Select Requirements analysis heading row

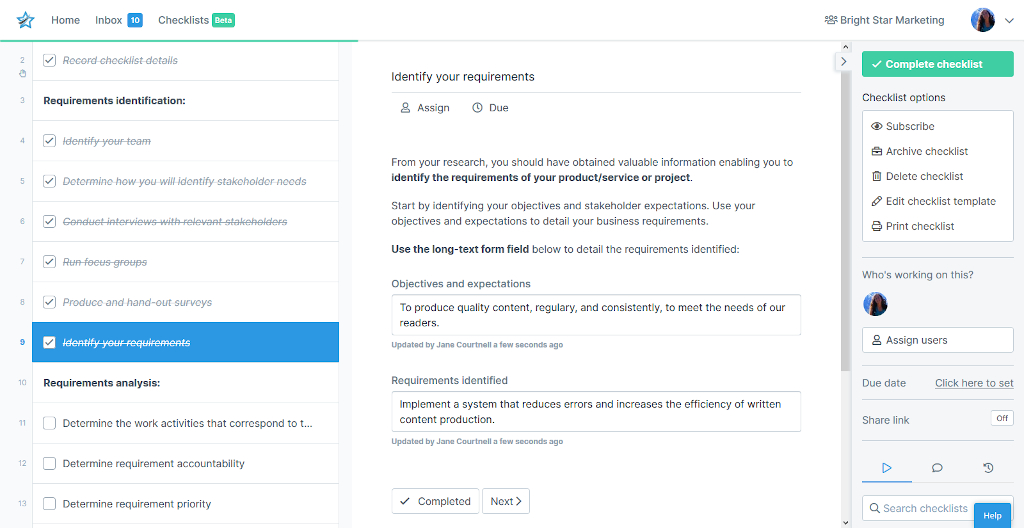[x=185, y=383]
